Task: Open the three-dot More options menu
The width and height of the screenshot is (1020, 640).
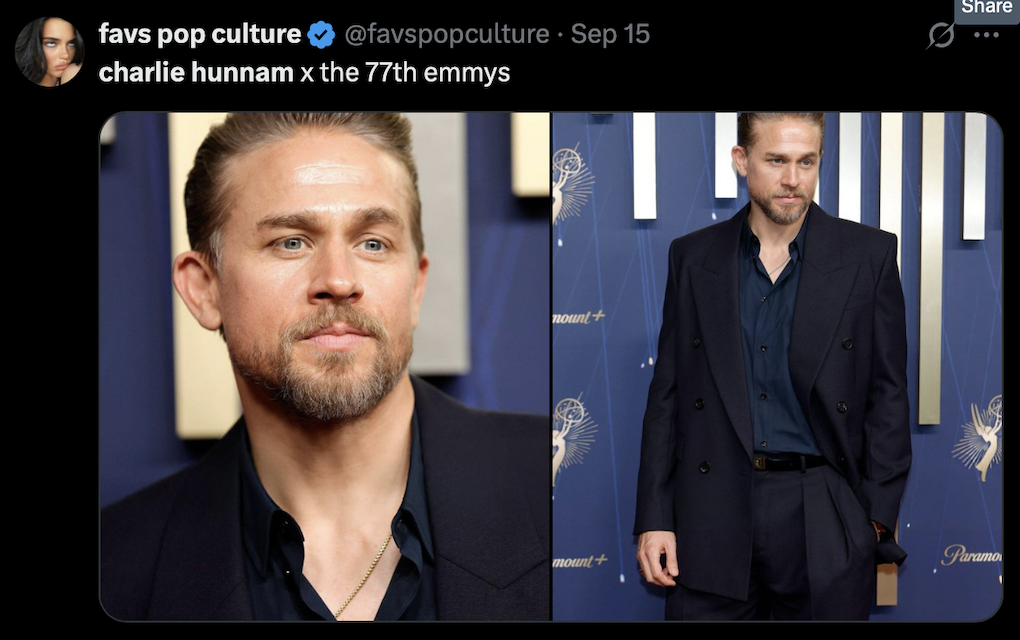Action: pos(986,35)
